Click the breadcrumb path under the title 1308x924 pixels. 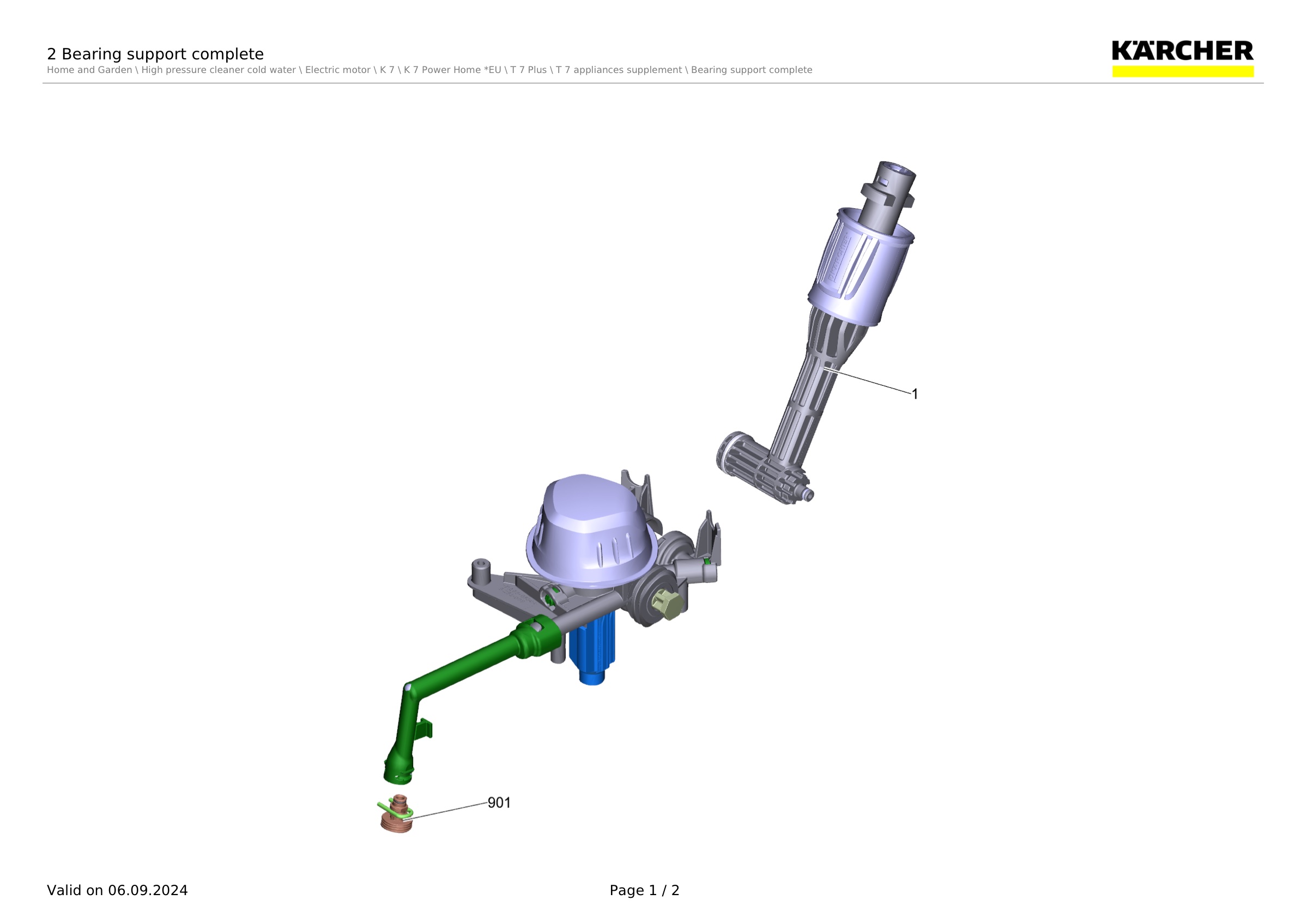tap(429, 70)
